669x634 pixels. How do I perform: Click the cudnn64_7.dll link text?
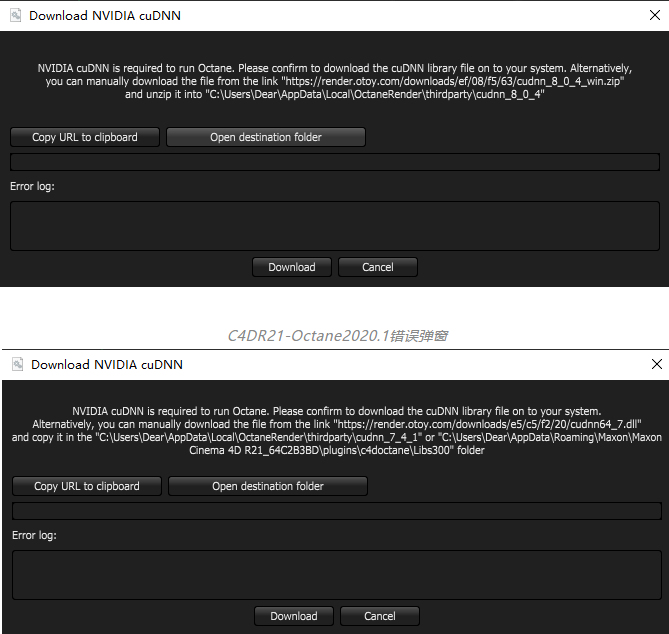(x=488, y=424)
